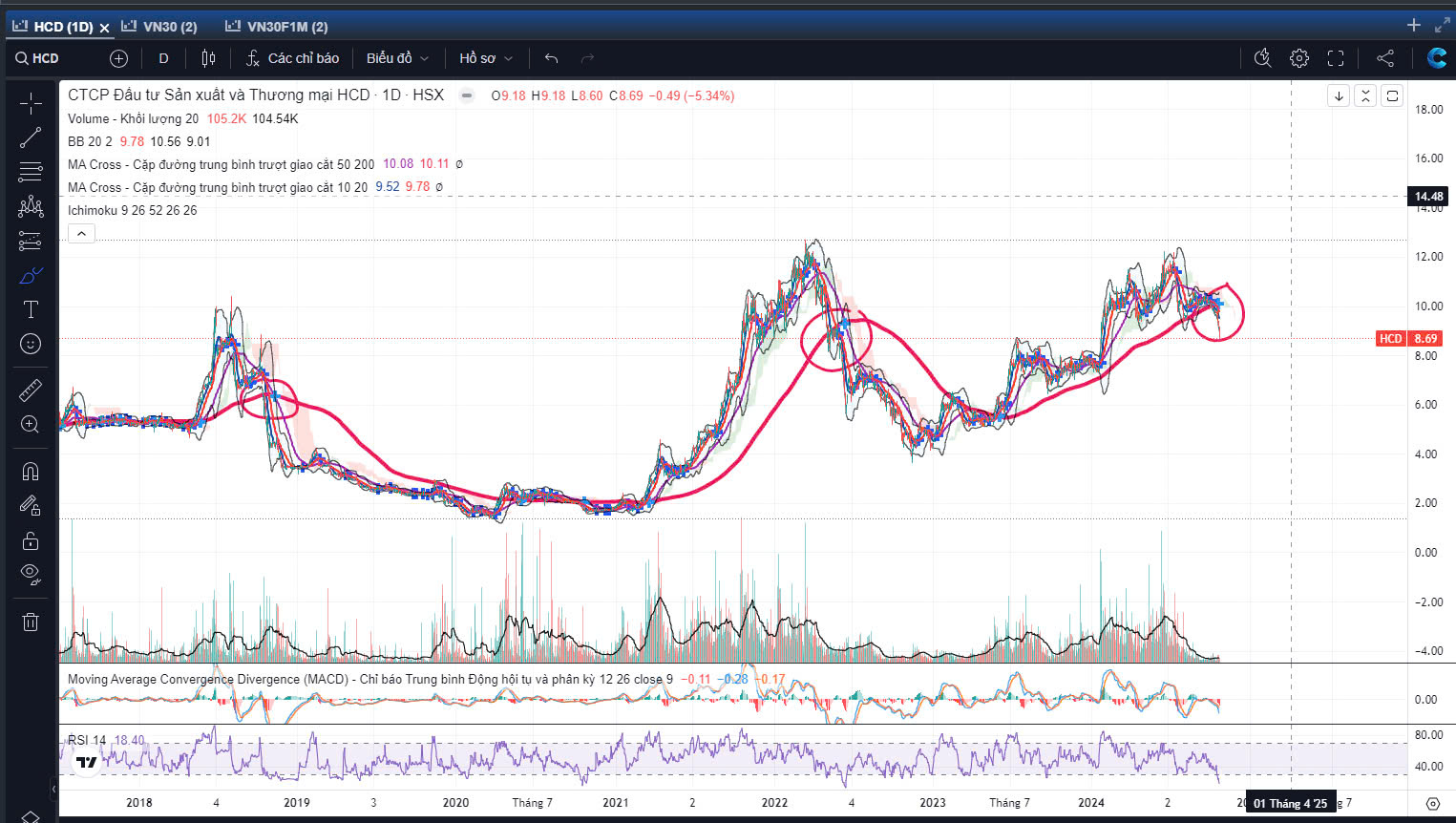This screenshot has height=823, width=1456.
Task: Select the trend line drawing tool
Action: tap(31, 137)
